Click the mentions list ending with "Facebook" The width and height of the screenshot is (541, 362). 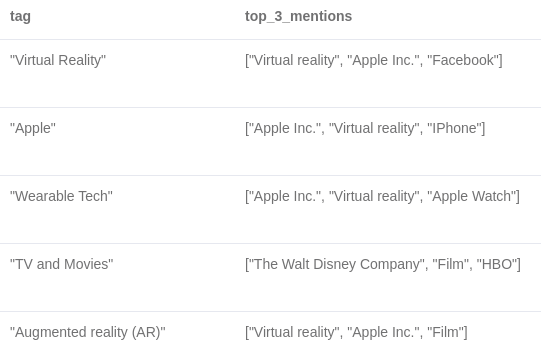click(x=374, y=60)
